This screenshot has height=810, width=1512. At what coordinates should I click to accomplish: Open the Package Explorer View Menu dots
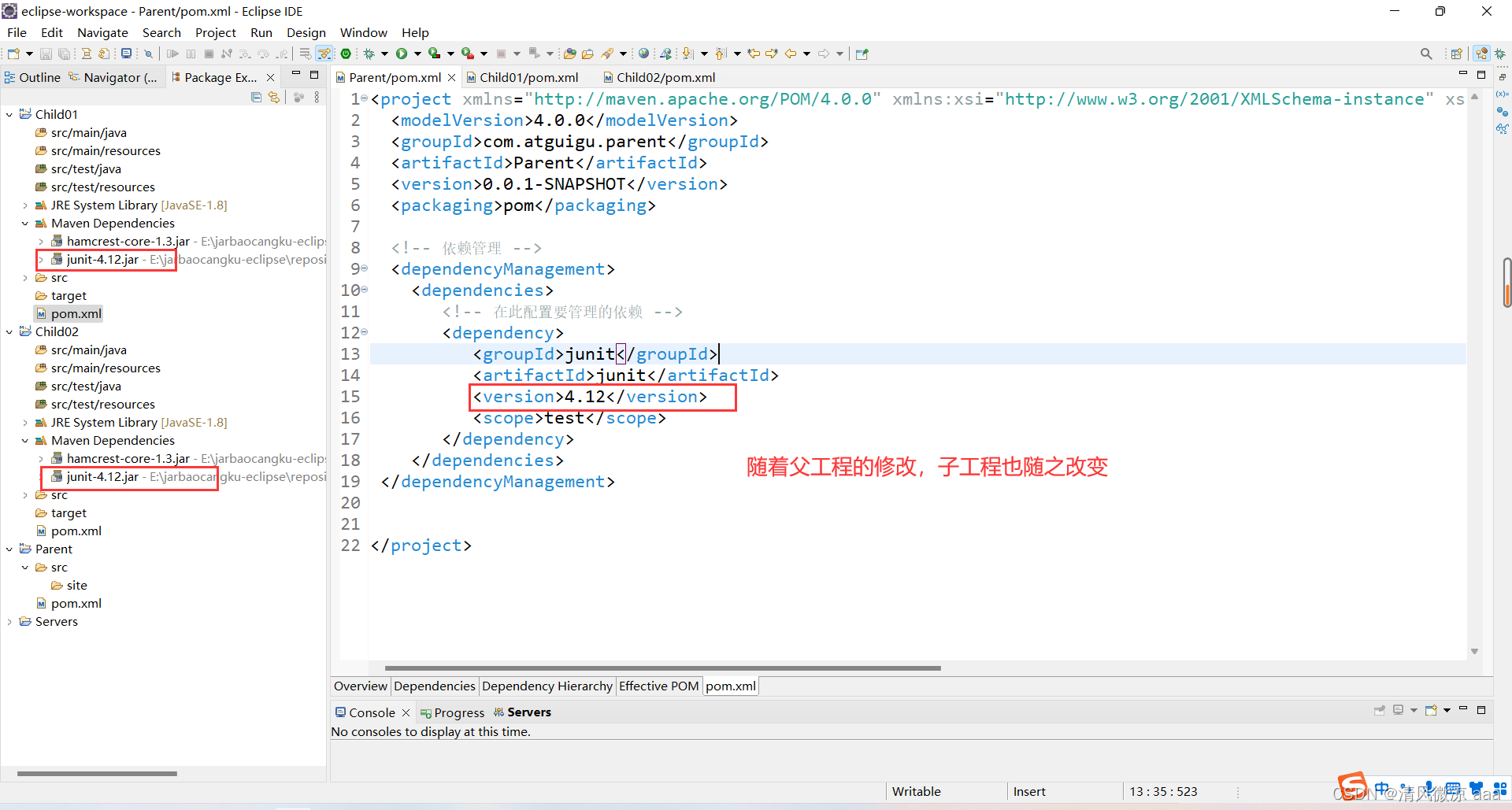click(317, 97)
